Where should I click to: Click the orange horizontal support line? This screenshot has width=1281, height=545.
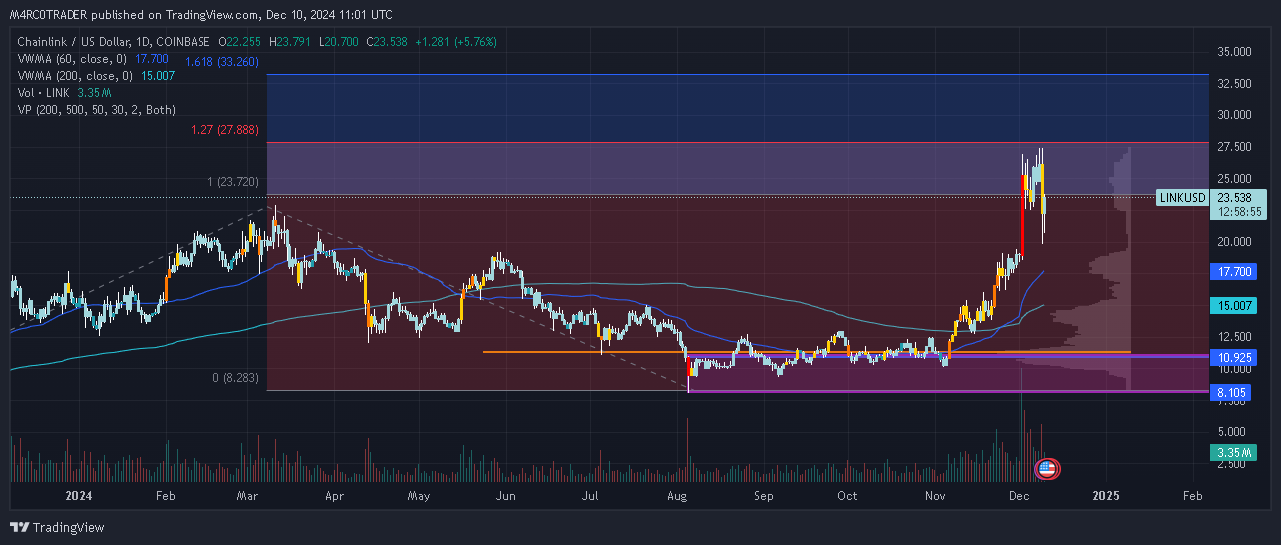(806, 352)
